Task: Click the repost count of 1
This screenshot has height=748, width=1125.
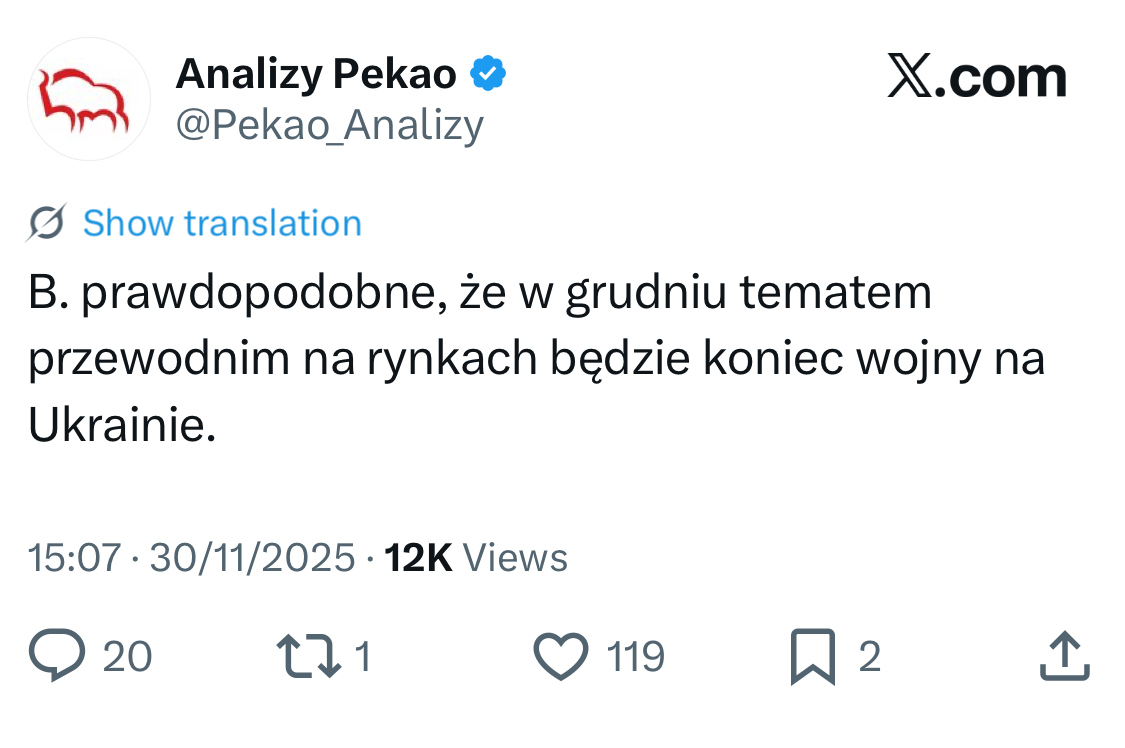Action: point(363,657)
